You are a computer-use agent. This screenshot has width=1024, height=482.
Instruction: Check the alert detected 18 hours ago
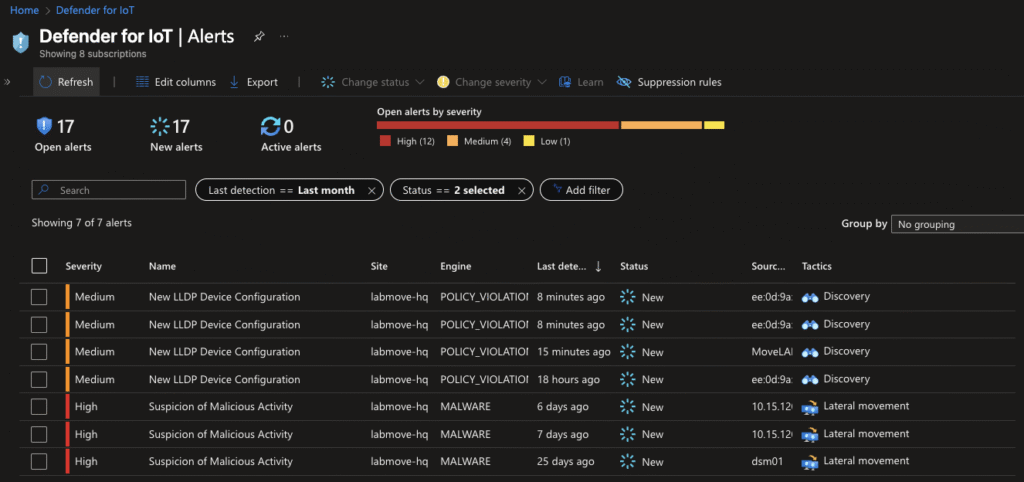point(39,379)
